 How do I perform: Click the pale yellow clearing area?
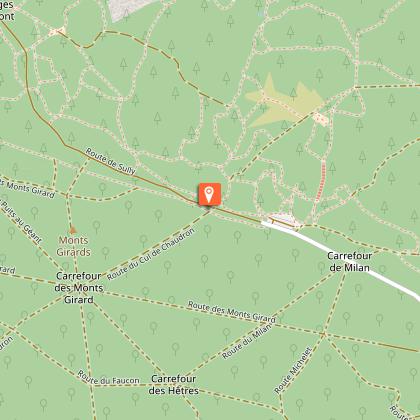pos(284,103)
